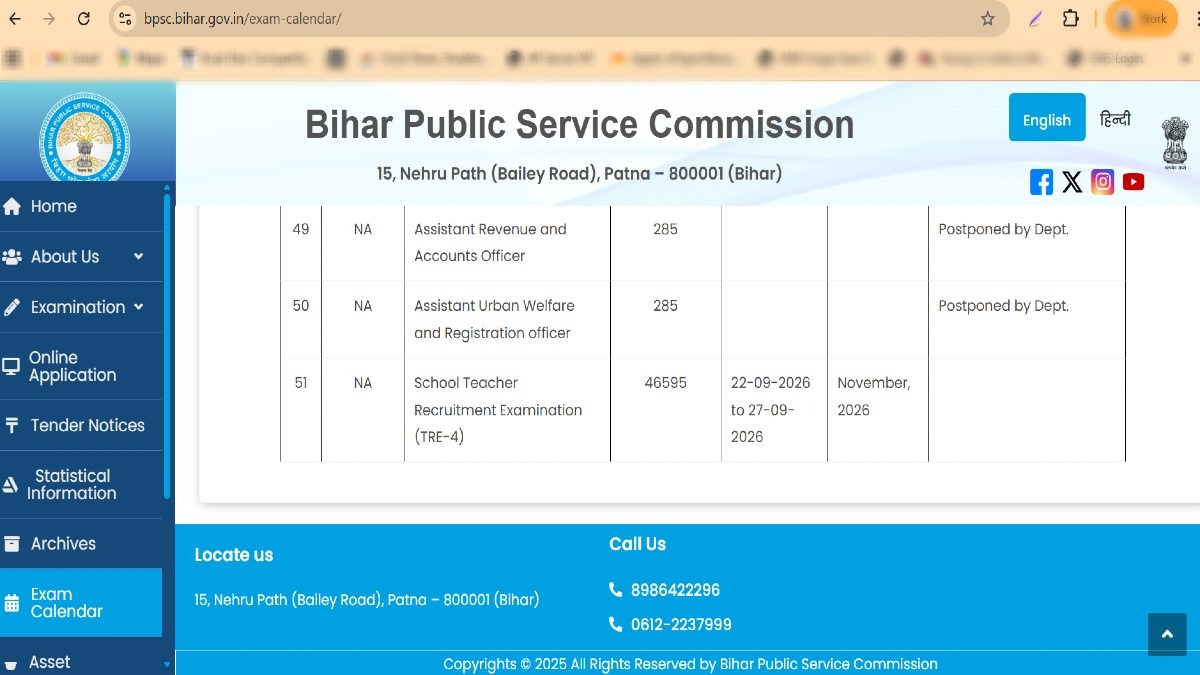This screenshot has width=1200, height=675.
Task: Open BPSC Facebook page icon
Action: 1041,182
